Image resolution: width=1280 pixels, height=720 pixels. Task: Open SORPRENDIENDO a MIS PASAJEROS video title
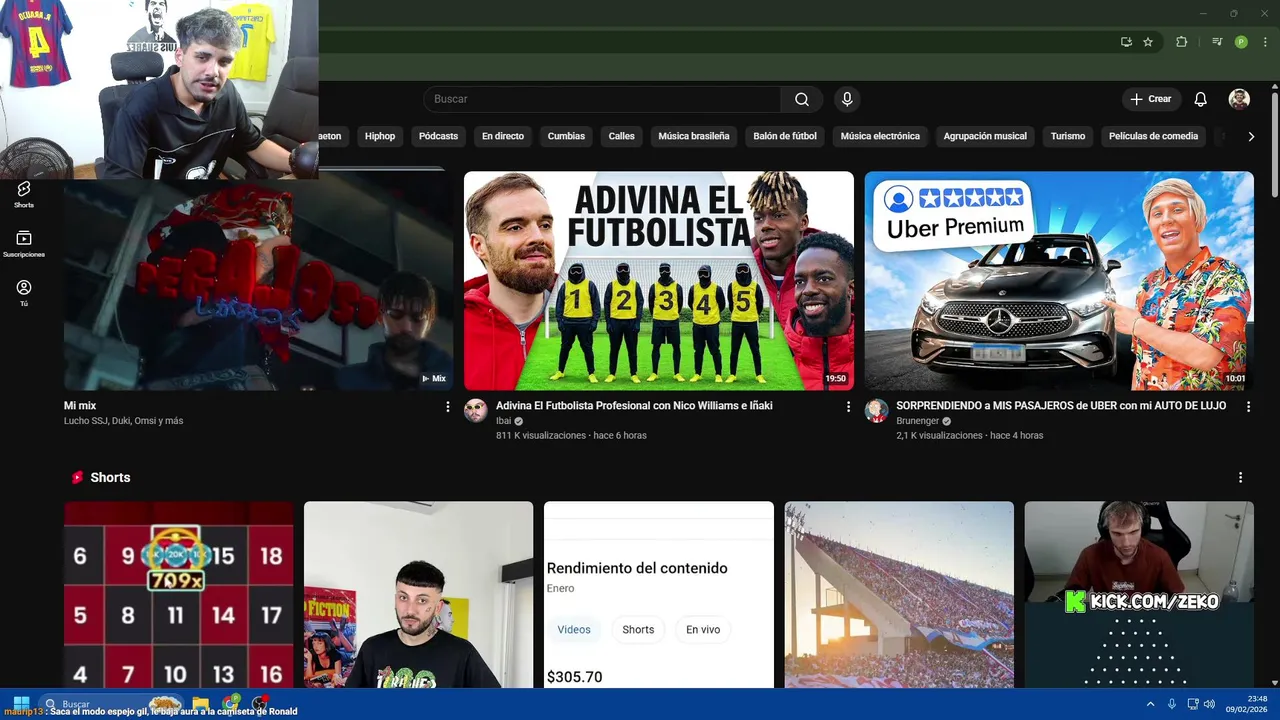1061,406
